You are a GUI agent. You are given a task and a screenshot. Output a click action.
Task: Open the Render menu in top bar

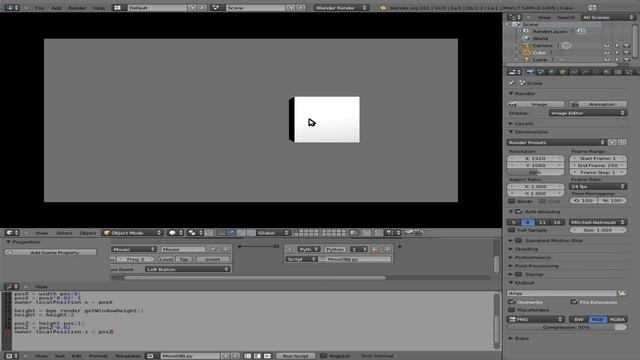click(77, 7)
